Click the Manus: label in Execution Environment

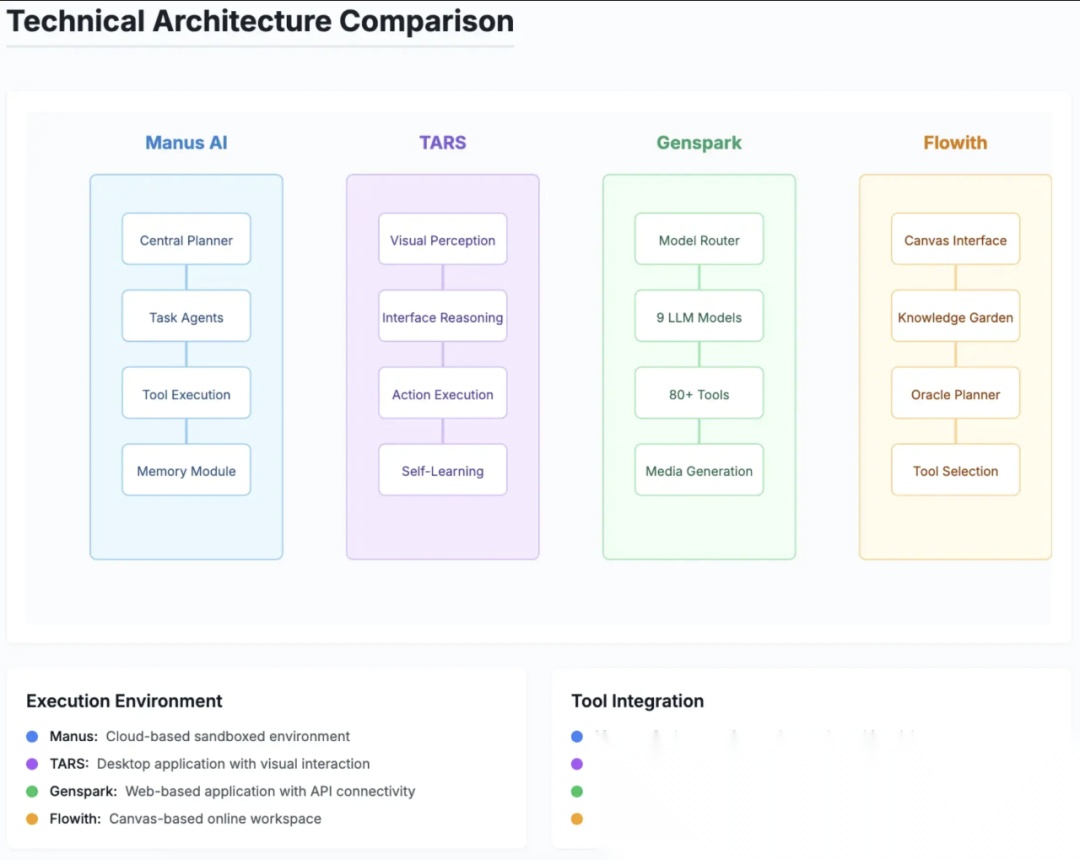[x=74, y=736]
